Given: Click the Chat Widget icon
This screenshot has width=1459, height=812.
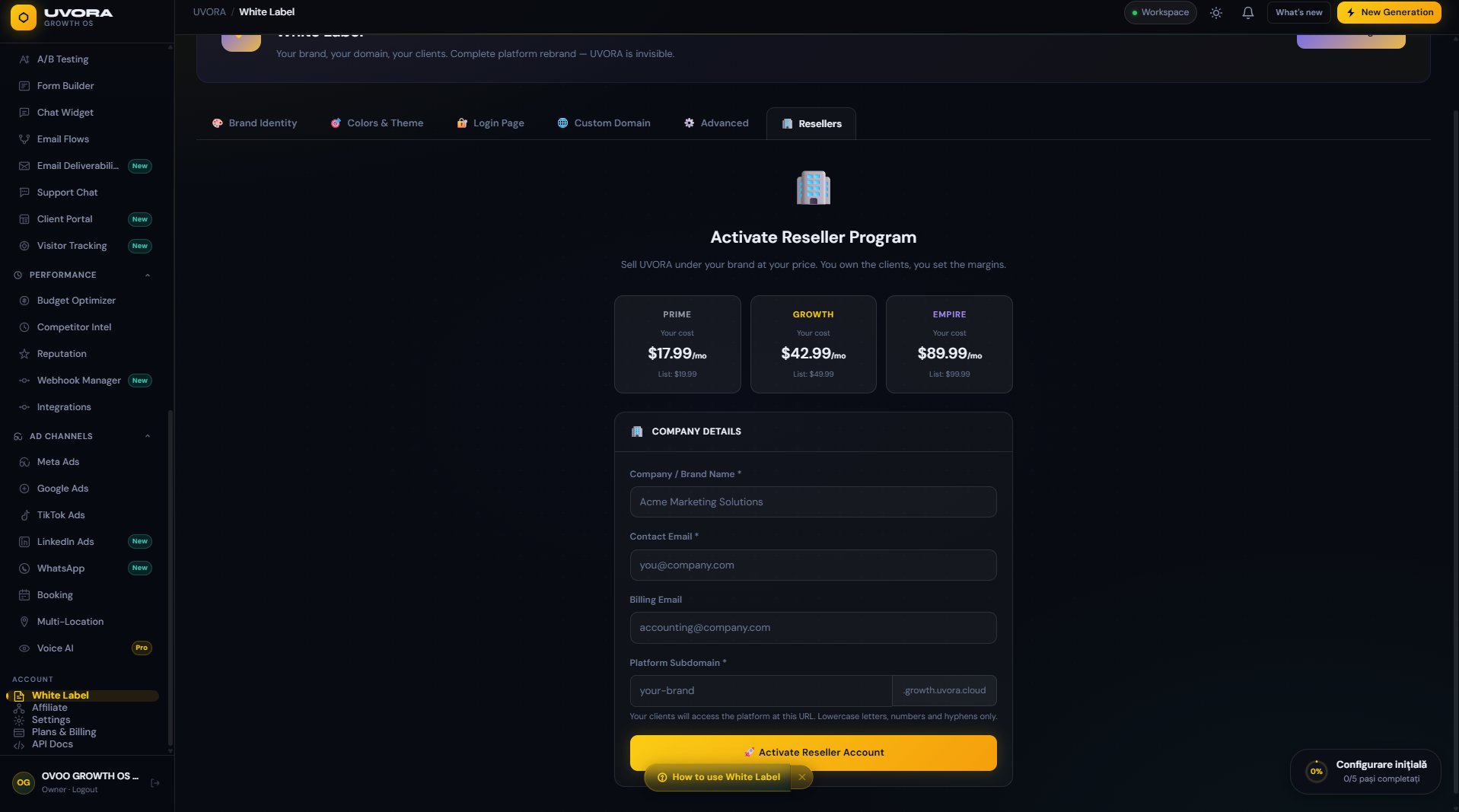Looking at the screenshot, I should click(x=24, y=113).
